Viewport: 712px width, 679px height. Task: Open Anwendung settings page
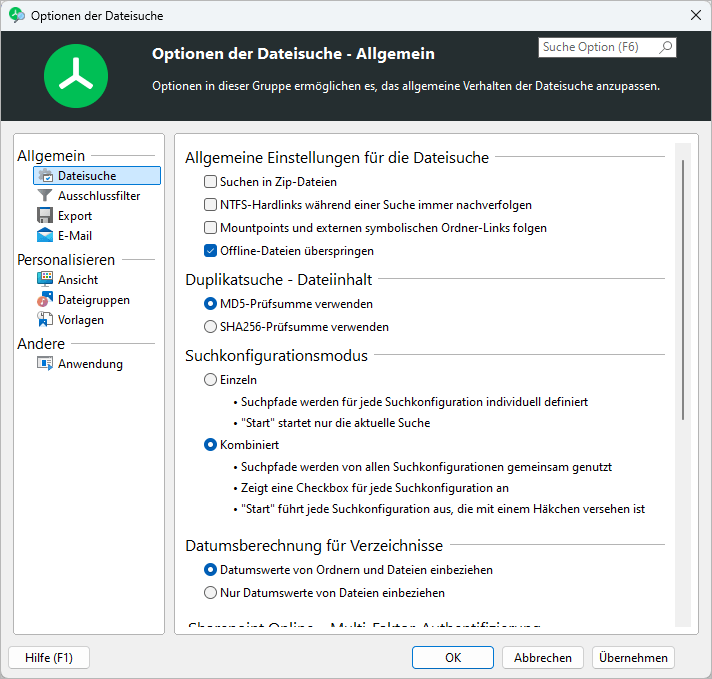pyautogui.click(x=90, y=364)
